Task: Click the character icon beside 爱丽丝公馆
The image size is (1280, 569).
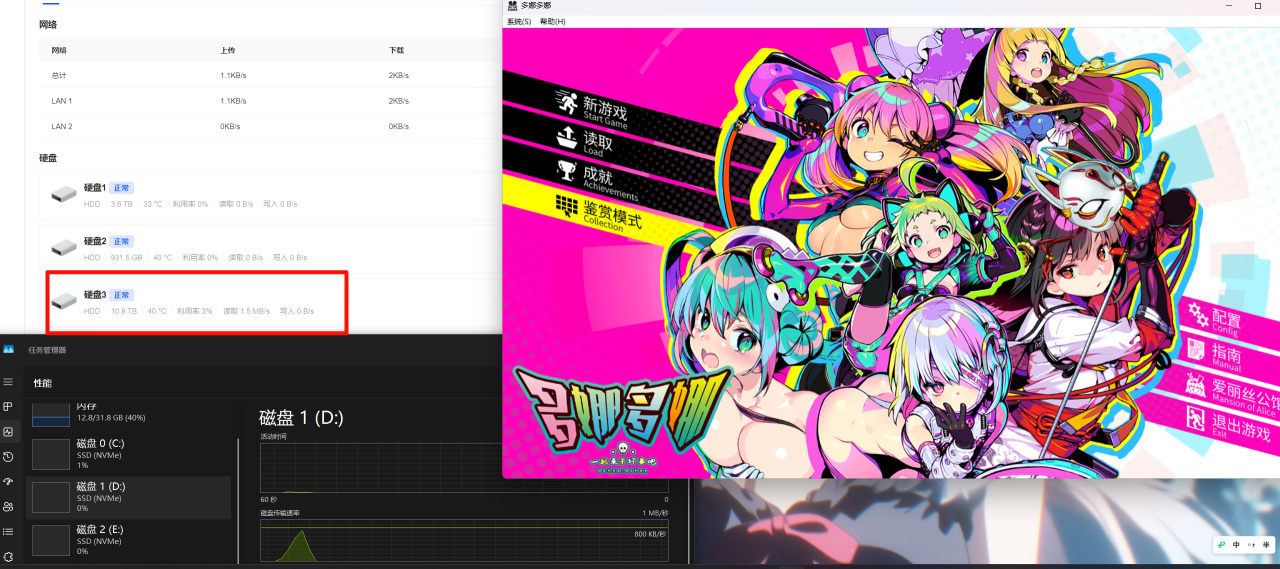Action: pos(1196,384)
